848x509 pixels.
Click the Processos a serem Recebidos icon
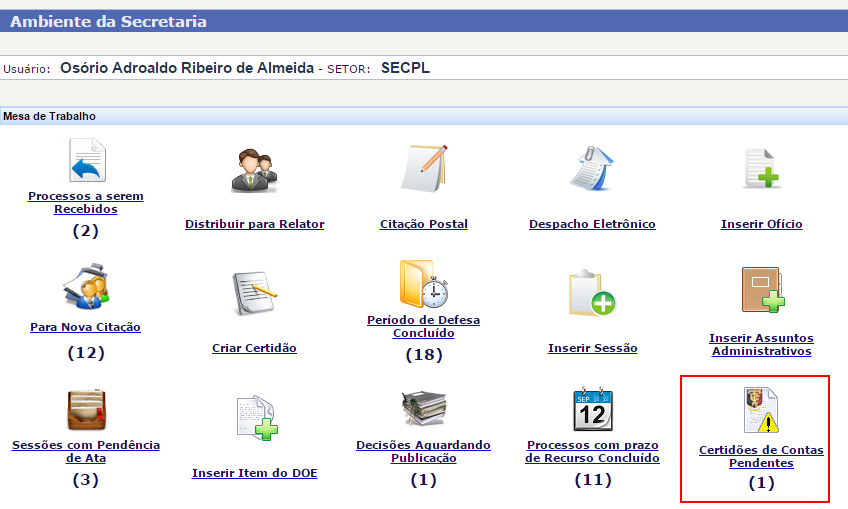[86, 161]
